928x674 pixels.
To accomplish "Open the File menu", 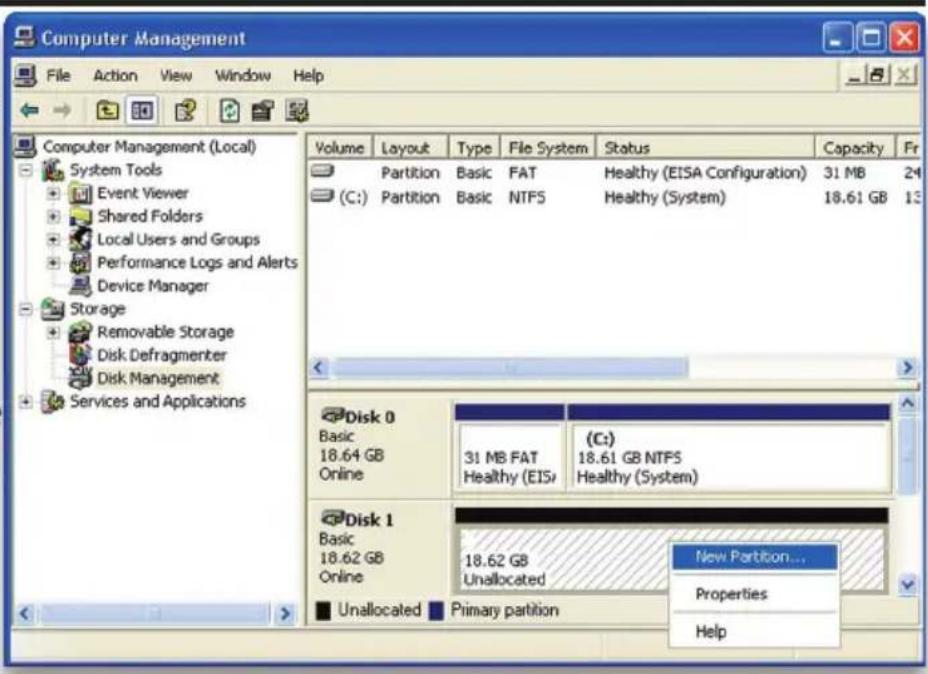I will [x=58, y=76].
